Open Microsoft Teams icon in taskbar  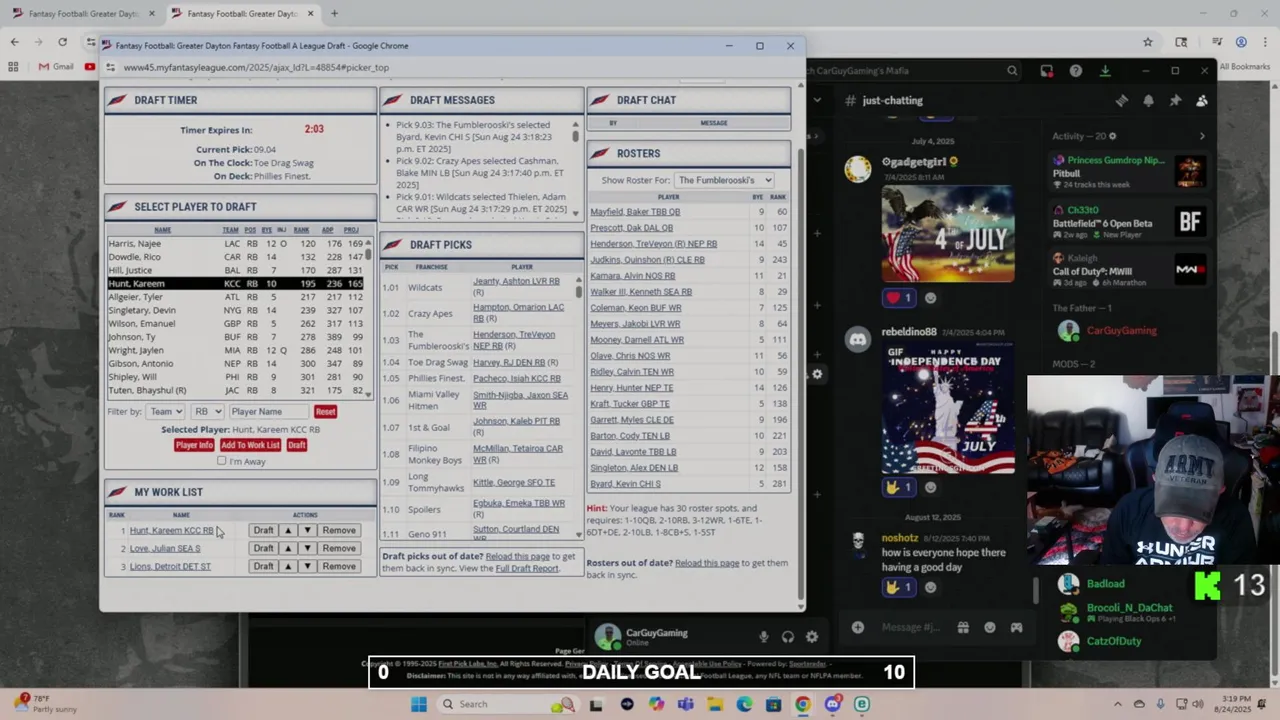pos(685,704)
